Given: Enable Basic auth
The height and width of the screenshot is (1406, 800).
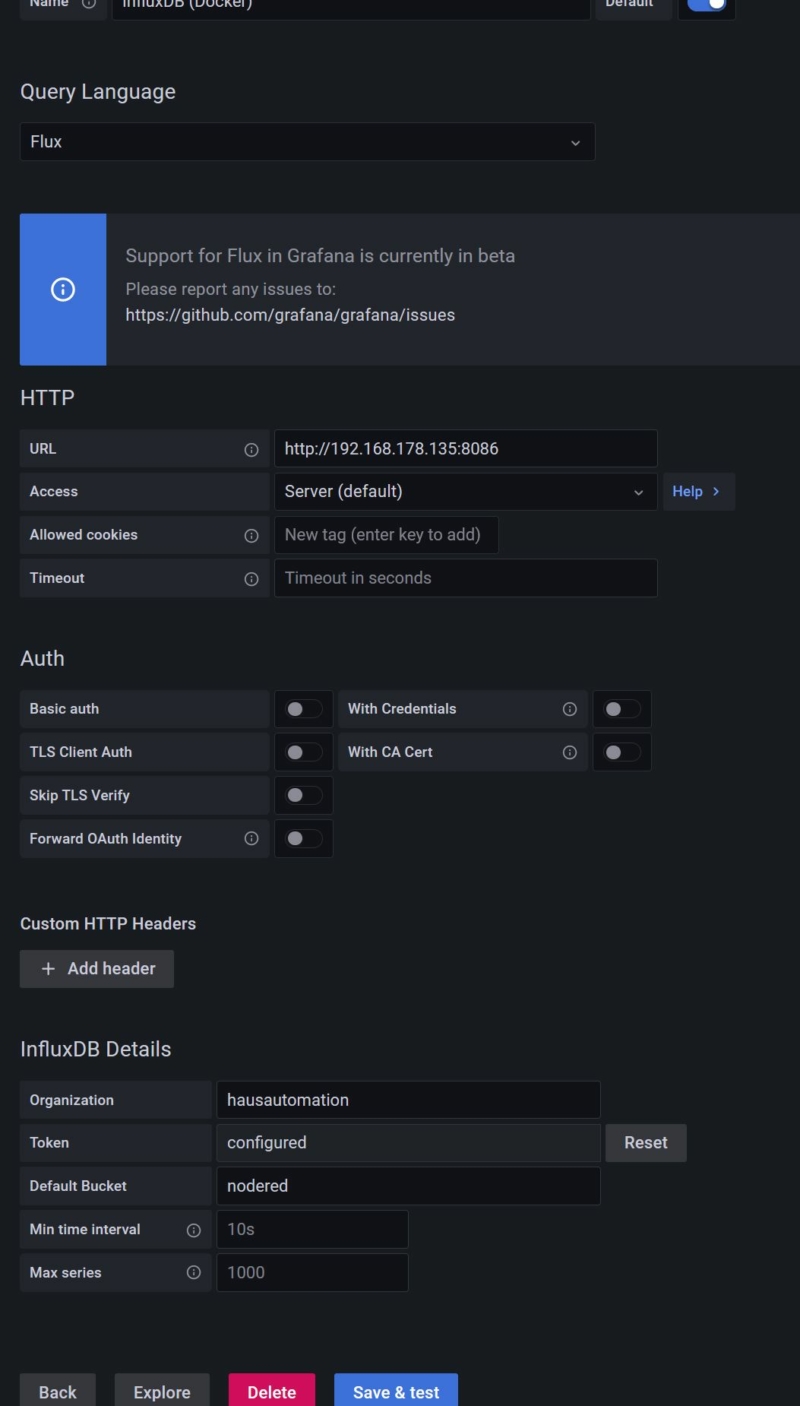Looking at the screenshot, I should pyautogui.click(x=303, y=708).
